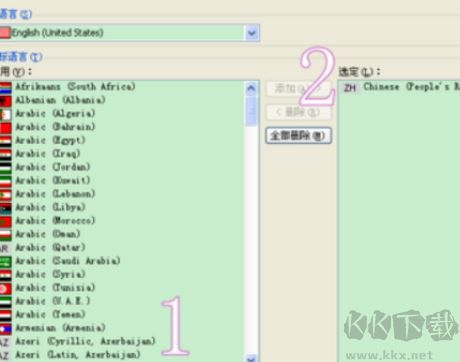Select Arabic (Bahrain) in the list
Image resolution: width=460 pixels, height=362 pixels.
[x=55, y=127]
